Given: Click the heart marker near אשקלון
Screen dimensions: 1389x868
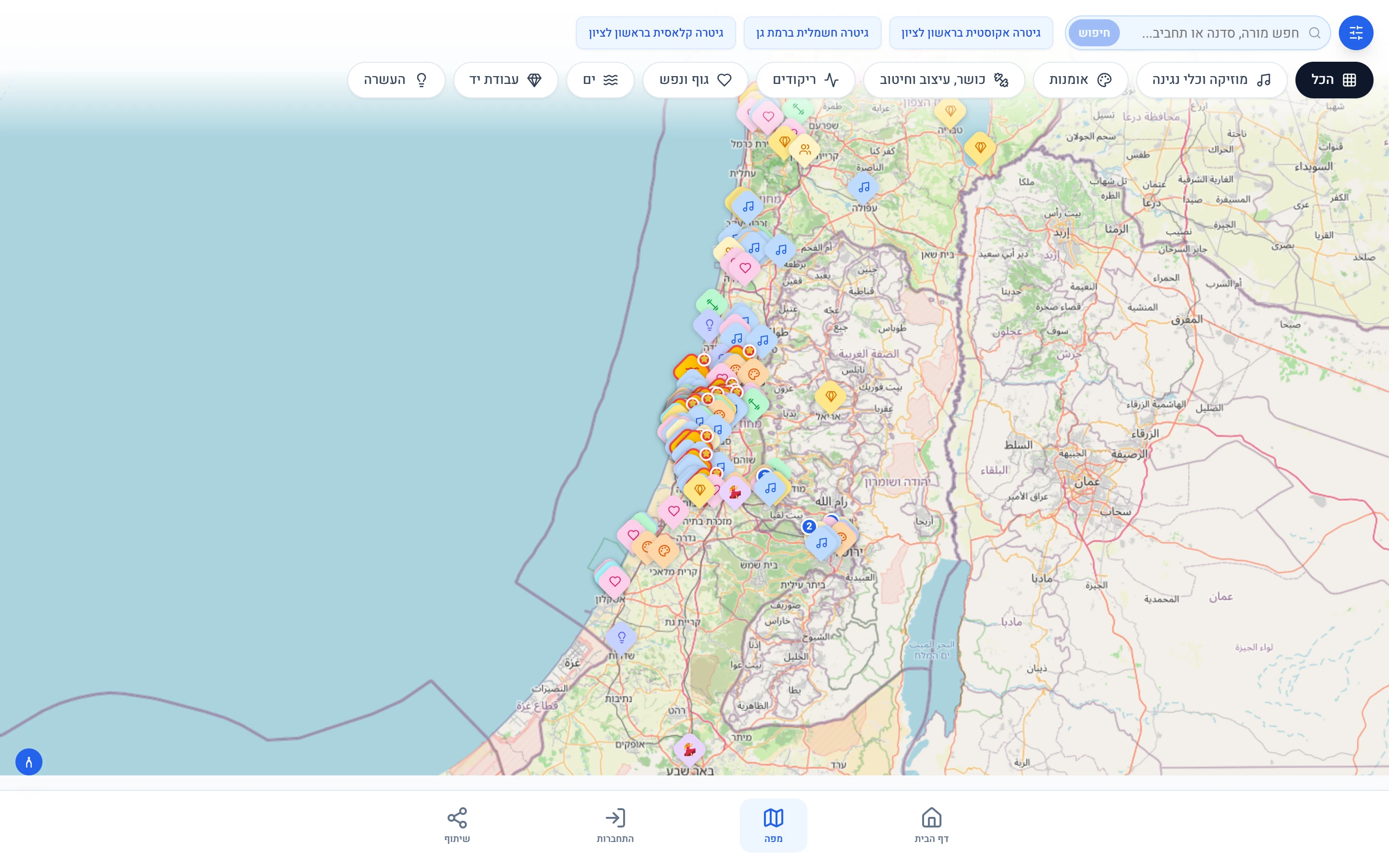Looking at the screenshot, I should tap(615, 581).
